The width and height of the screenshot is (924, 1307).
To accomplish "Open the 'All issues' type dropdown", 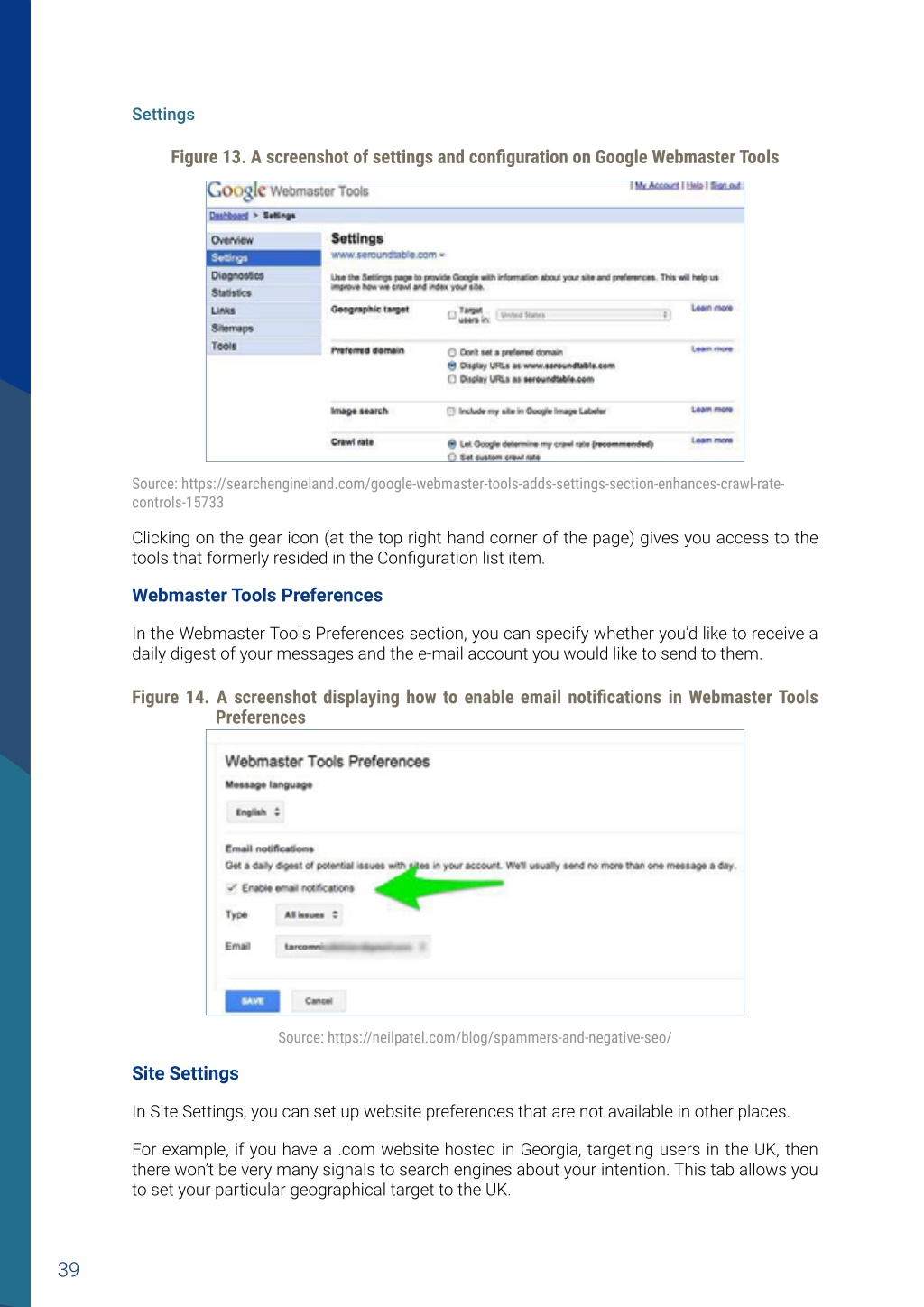I will (x=310, y=915).
